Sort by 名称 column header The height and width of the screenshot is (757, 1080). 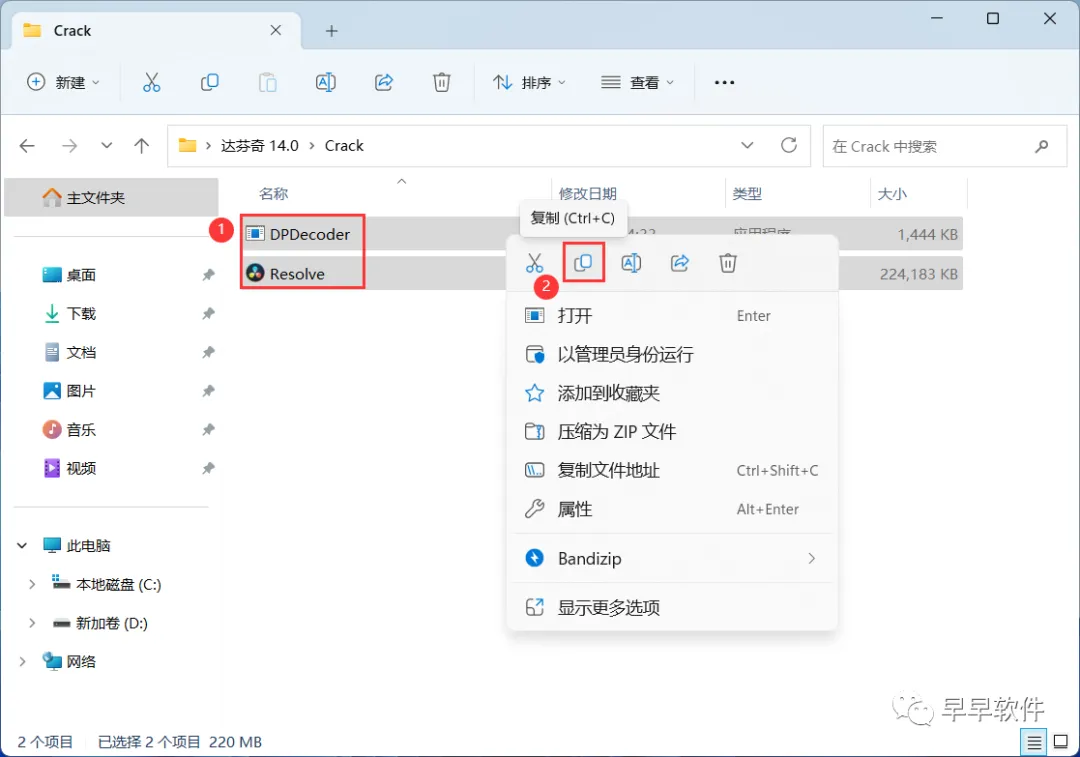point(273,194)
